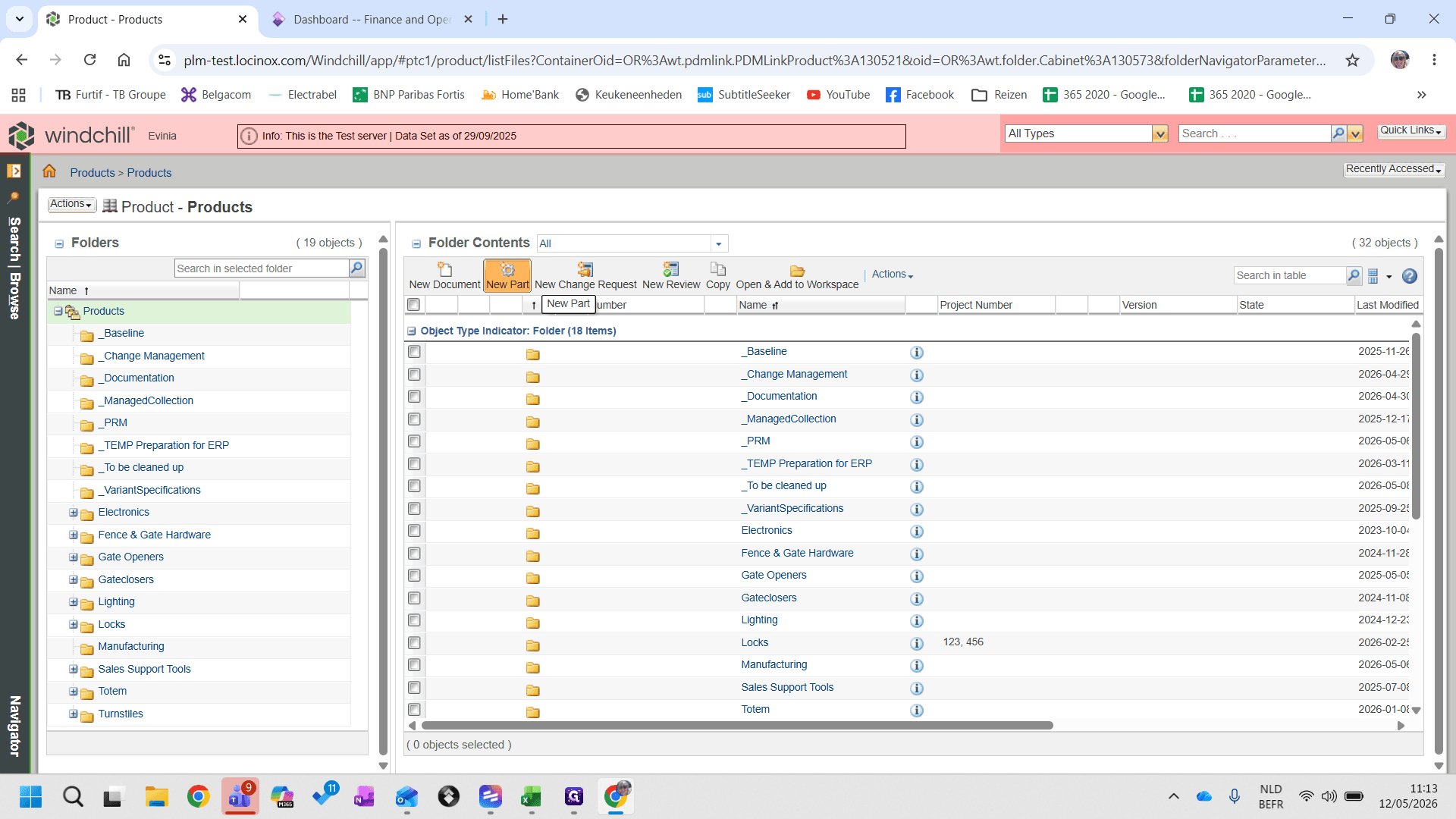Open the Recently Accessed dropdown

[x=1394, y=169]
